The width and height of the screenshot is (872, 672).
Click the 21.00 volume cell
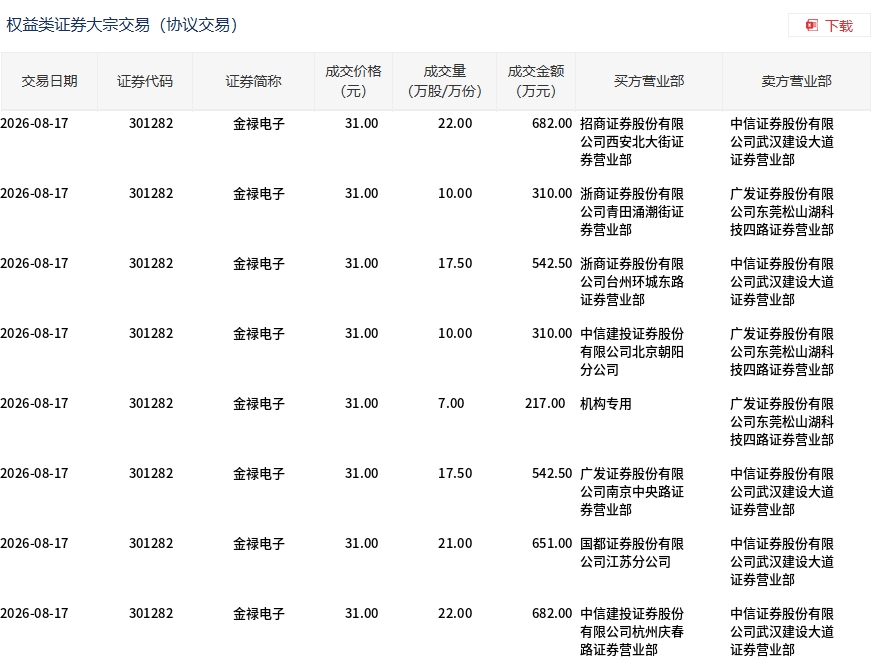(x=455, y=543)
